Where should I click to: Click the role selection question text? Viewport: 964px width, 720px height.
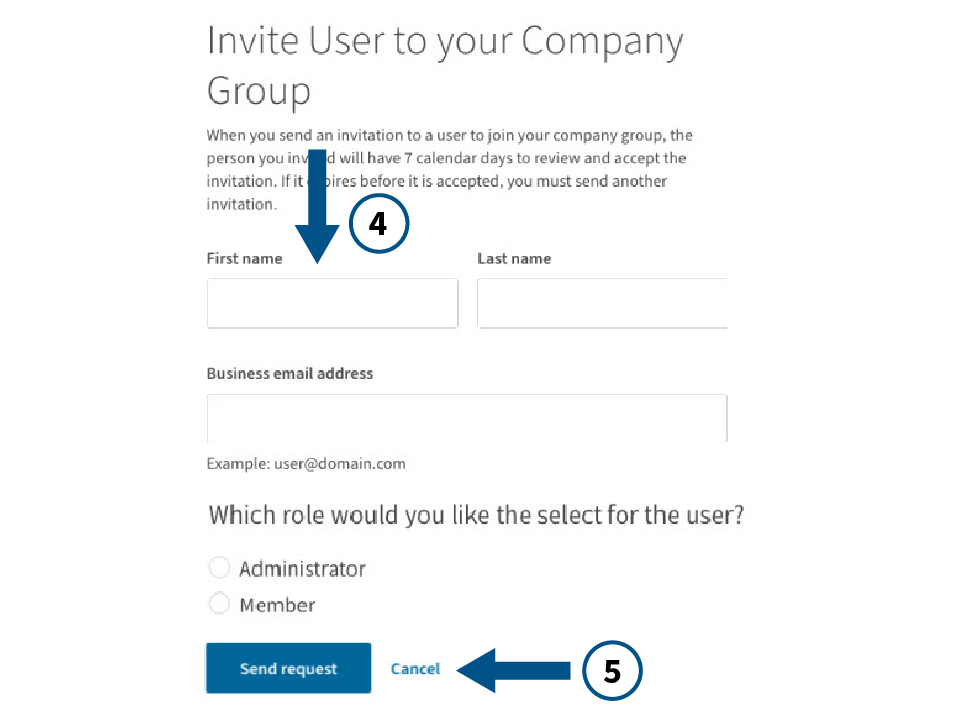[475, 514]
